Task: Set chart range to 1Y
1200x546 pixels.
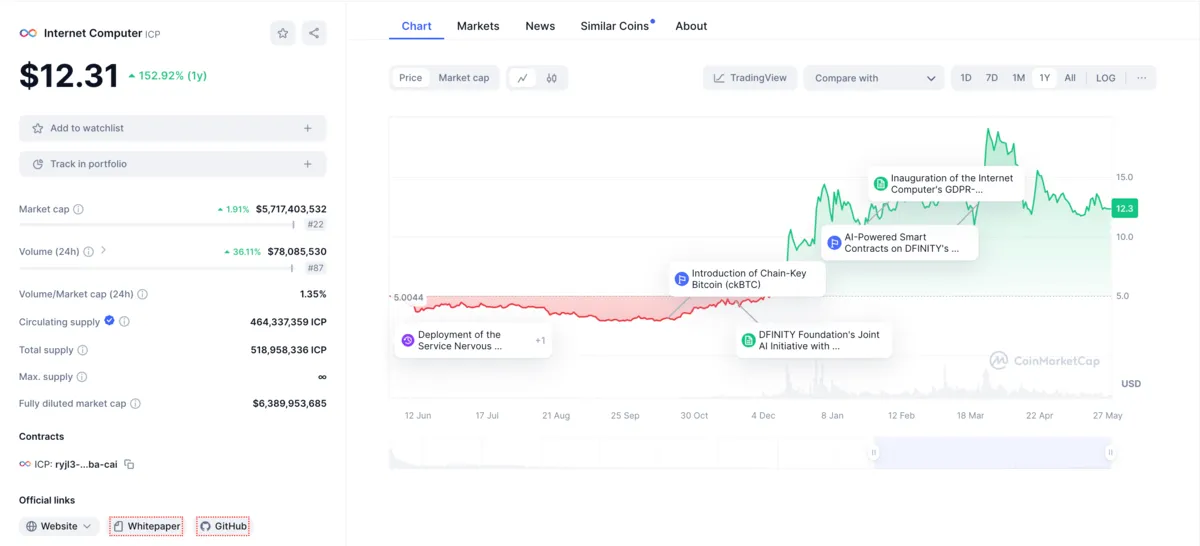Action: (1045, 78)
